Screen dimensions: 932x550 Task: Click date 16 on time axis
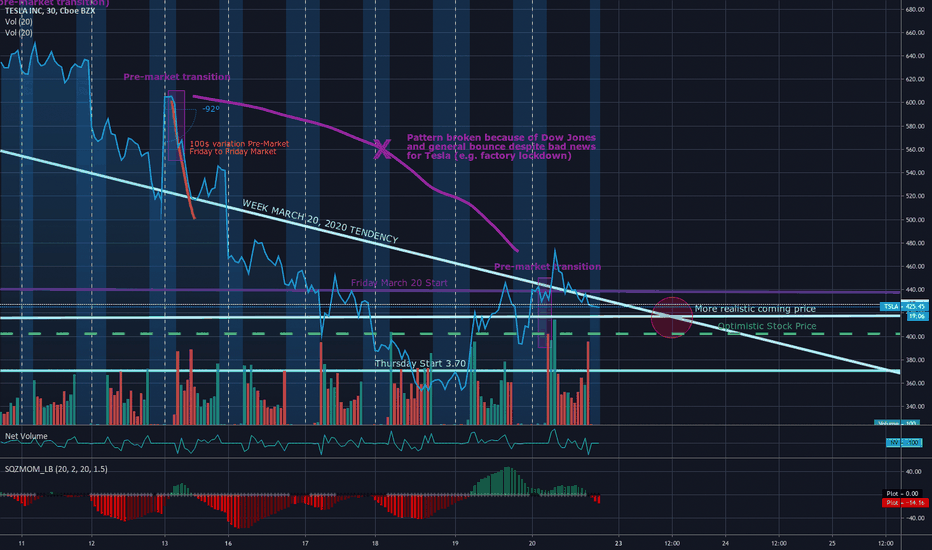click(x=228, y=543)
